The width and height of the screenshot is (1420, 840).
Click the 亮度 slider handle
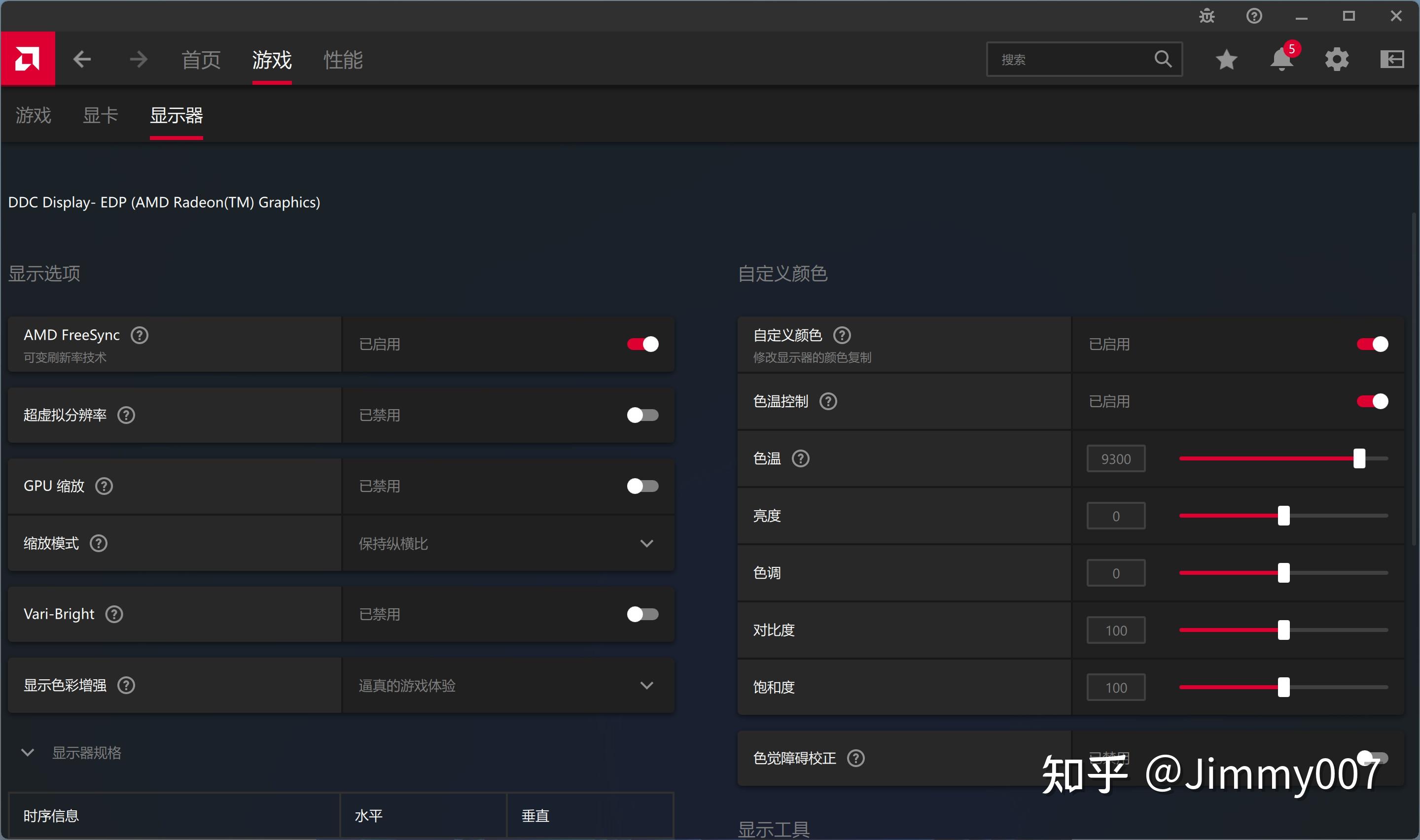1283,516
